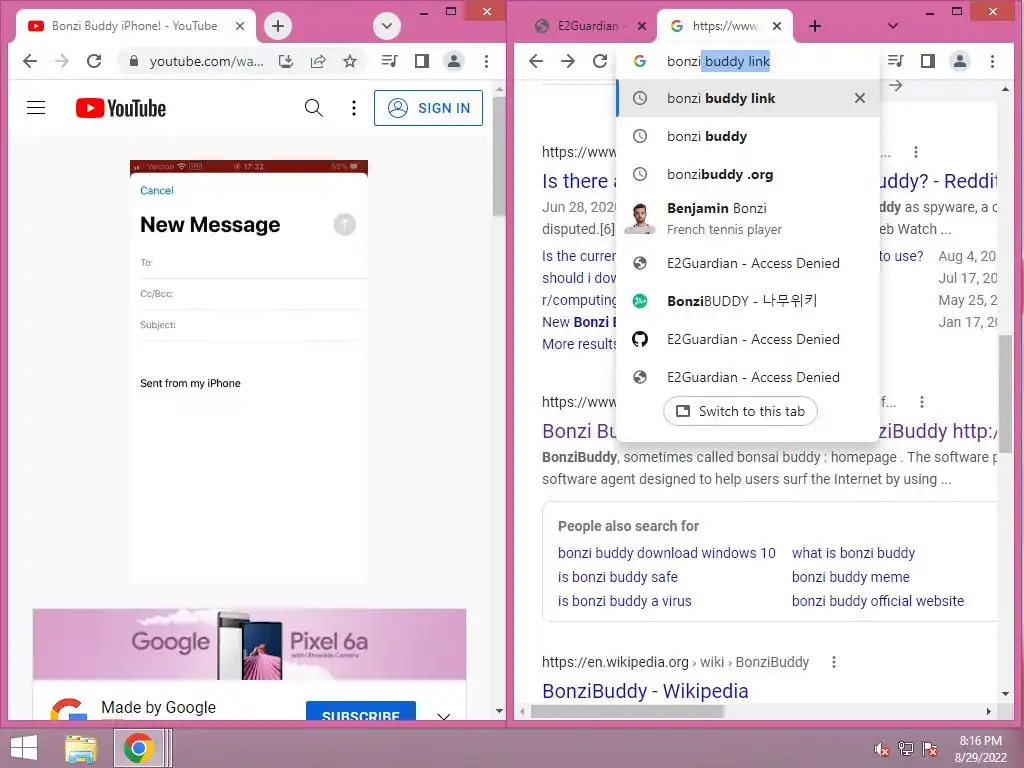1024x768 pixels.
Task: Expand tab search dropdown in YouTube window
Action: pos(387,26)
